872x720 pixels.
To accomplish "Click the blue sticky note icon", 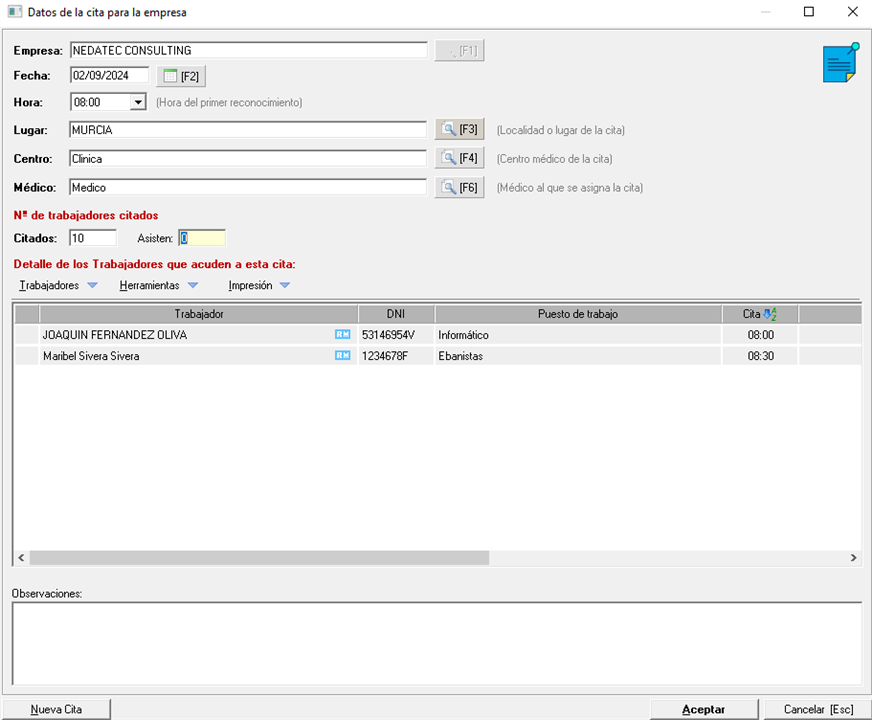I will (x=841, y=62).
